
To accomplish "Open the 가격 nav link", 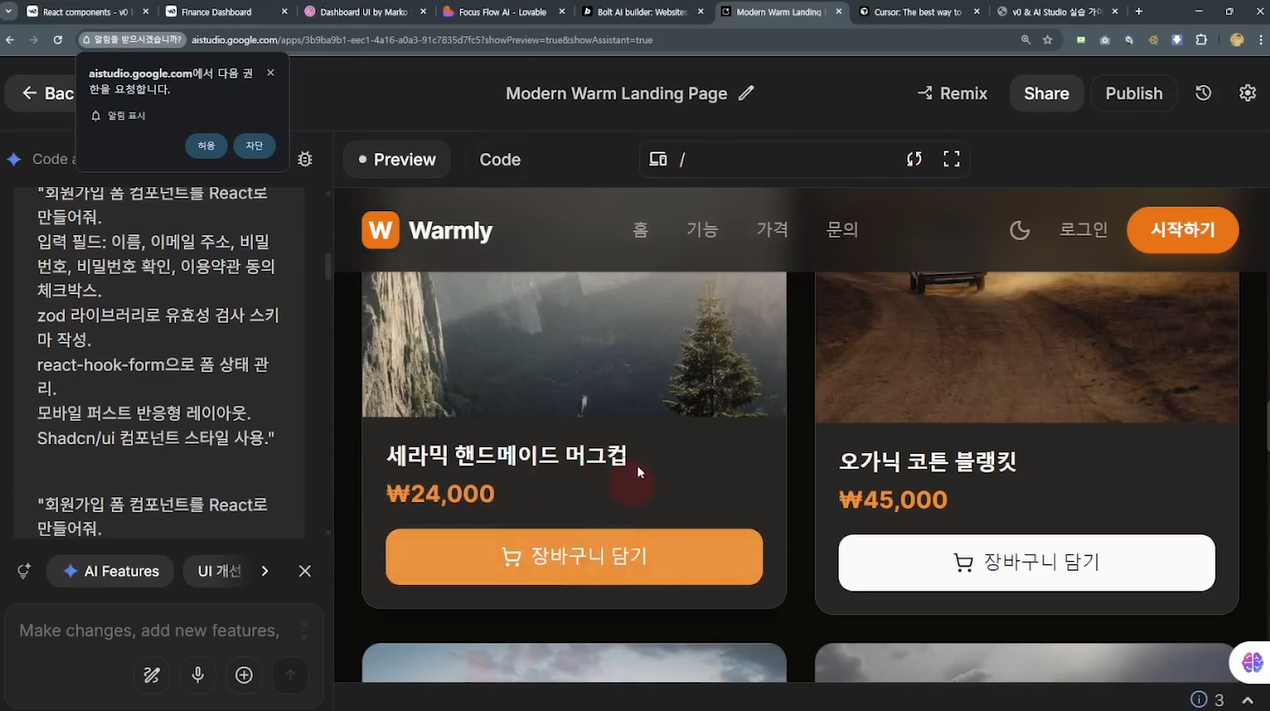I will 772,230.
